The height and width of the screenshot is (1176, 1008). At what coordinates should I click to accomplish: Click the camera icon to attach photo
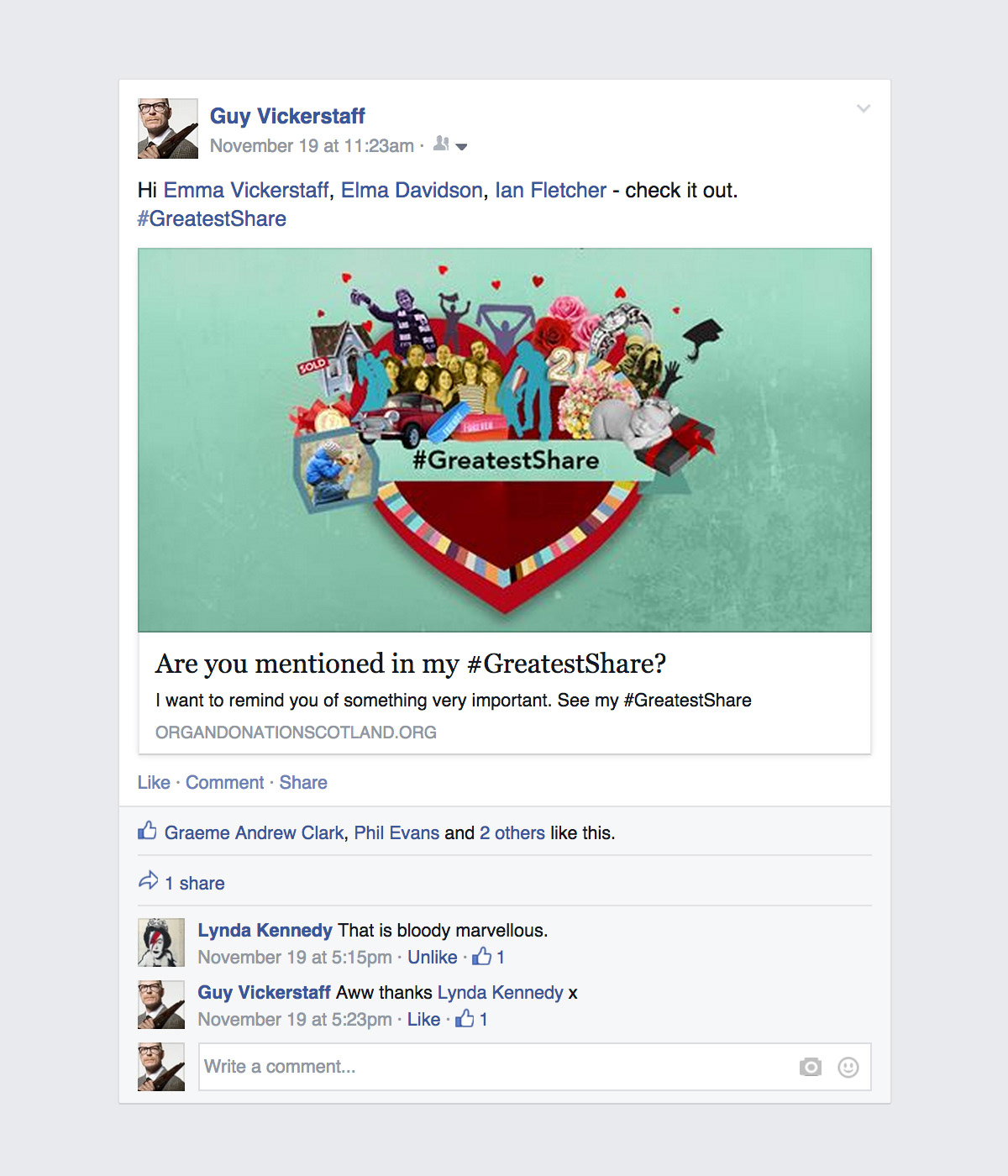pos(811,1067)
